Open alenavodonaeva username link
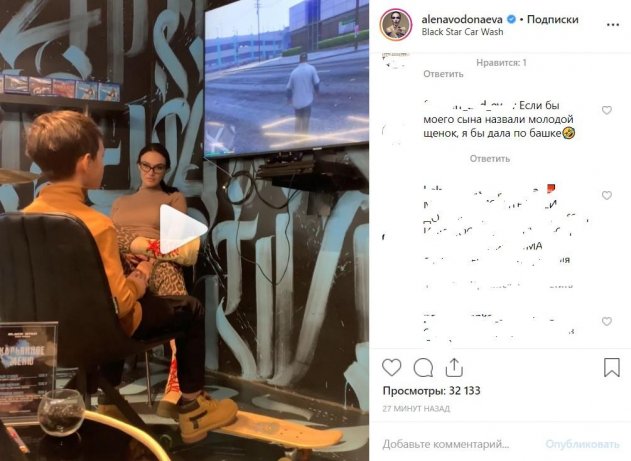The width and height of the screenshot is (631, 461). point(462,19)
